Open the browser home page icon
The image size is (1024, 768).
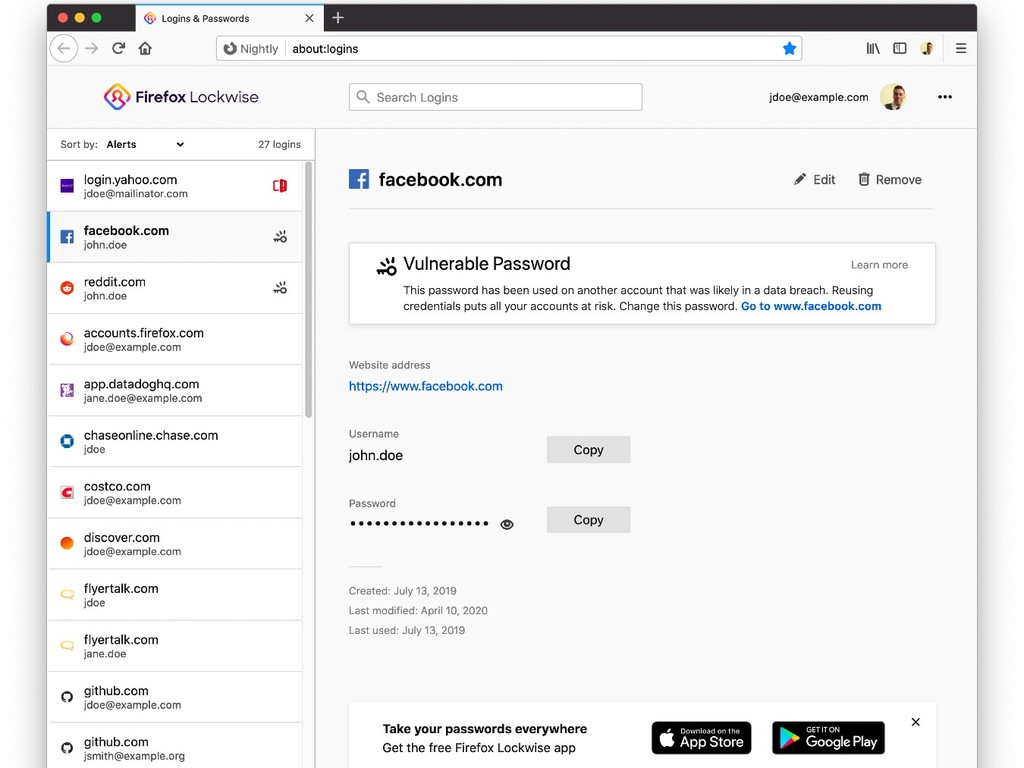coord(145,48)
